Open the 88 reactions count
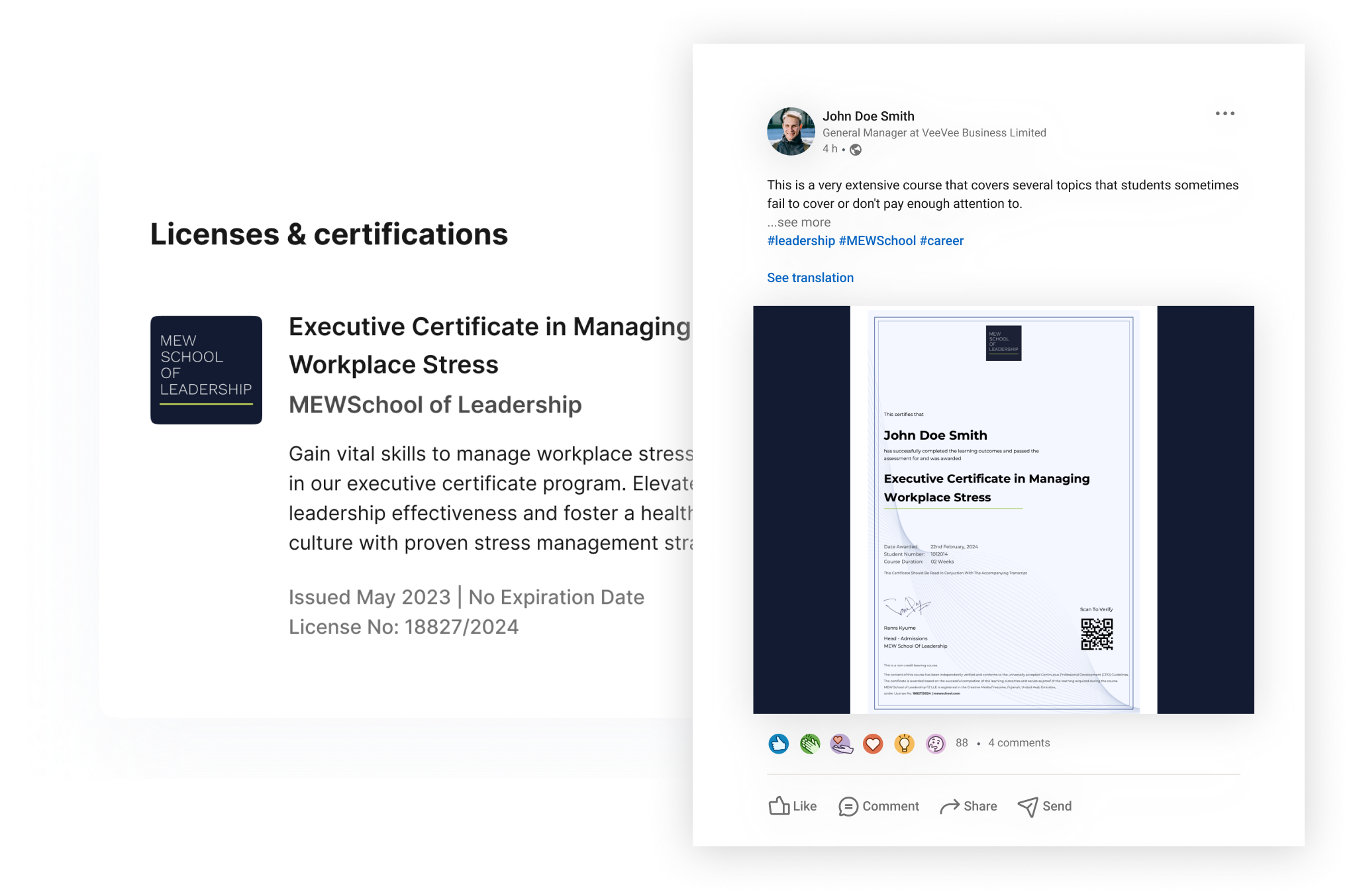Screen dimensions: 1351x896 click(x=962, y=743)
